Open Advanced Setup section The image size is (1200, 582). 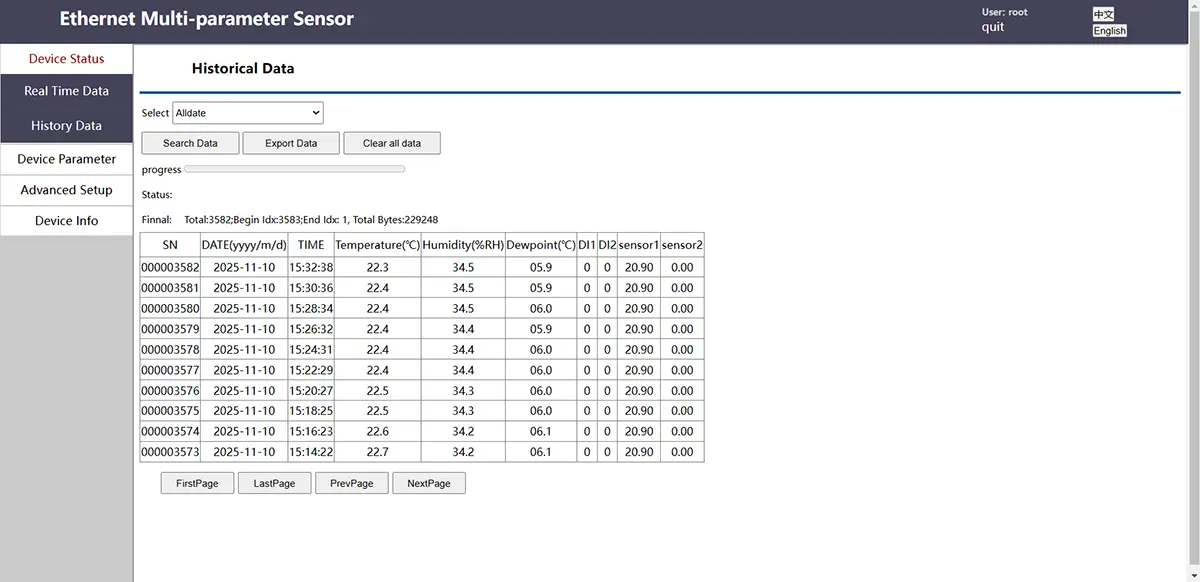[66, 190]
